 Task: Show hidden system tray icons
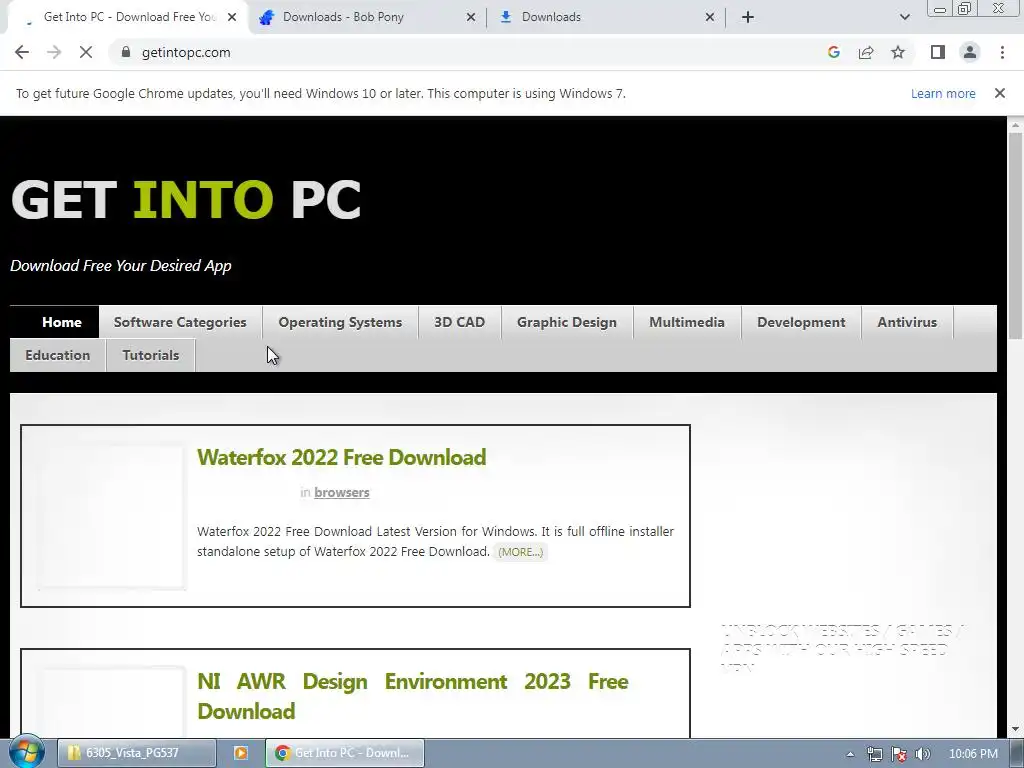pyautogui.click(x=850, y=754)
